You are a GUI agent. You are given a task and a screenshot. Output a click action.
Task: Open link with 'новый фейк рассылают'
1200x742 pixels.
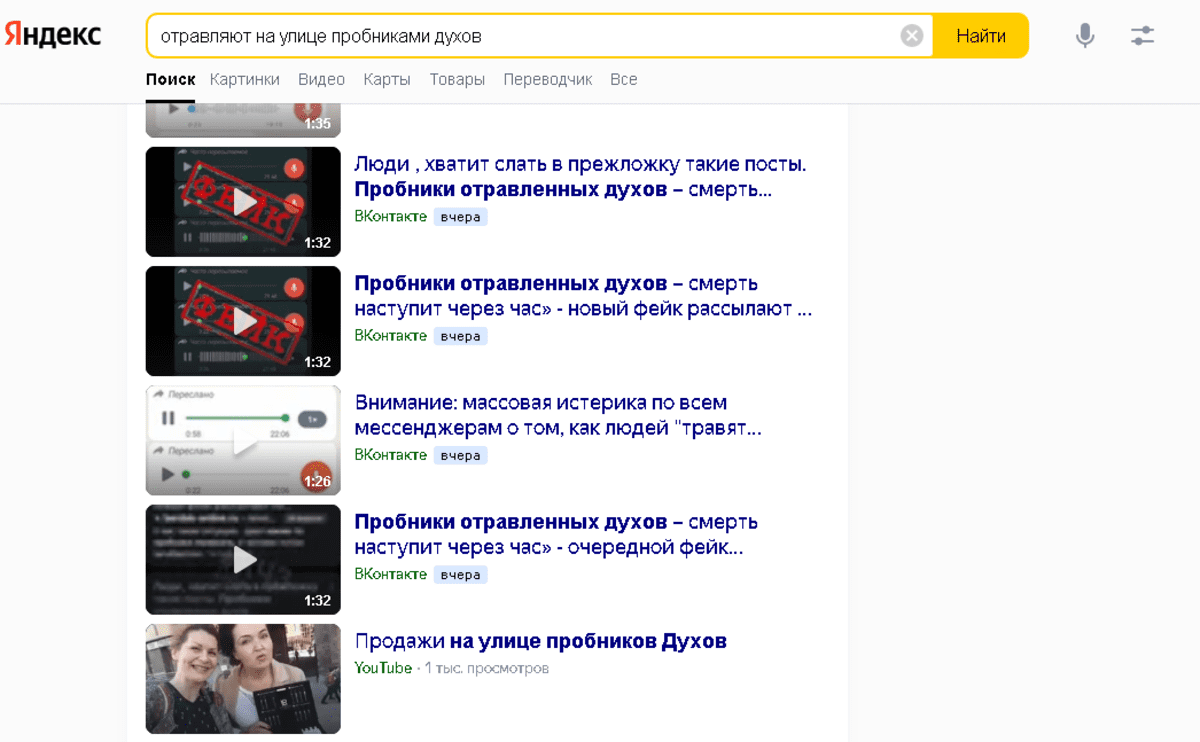click(583, 296)
